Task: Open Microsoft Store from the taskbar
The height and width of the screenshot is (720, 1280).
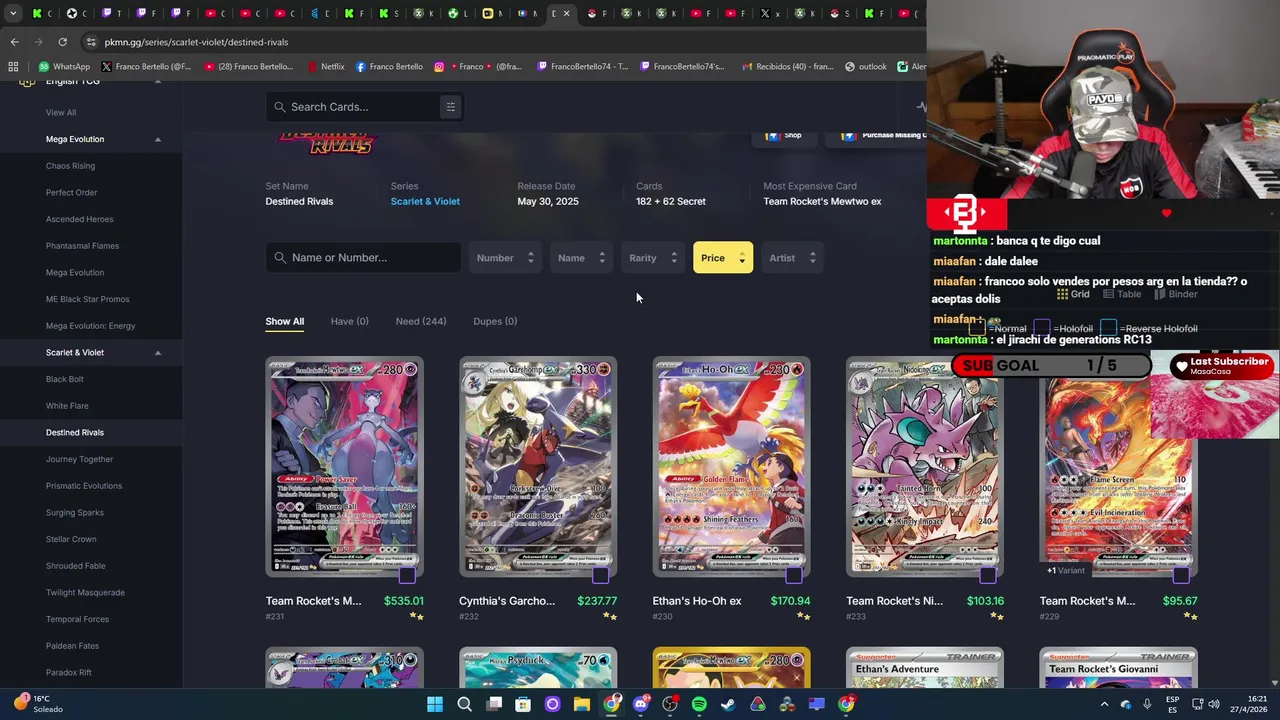Action: [523, 705]
